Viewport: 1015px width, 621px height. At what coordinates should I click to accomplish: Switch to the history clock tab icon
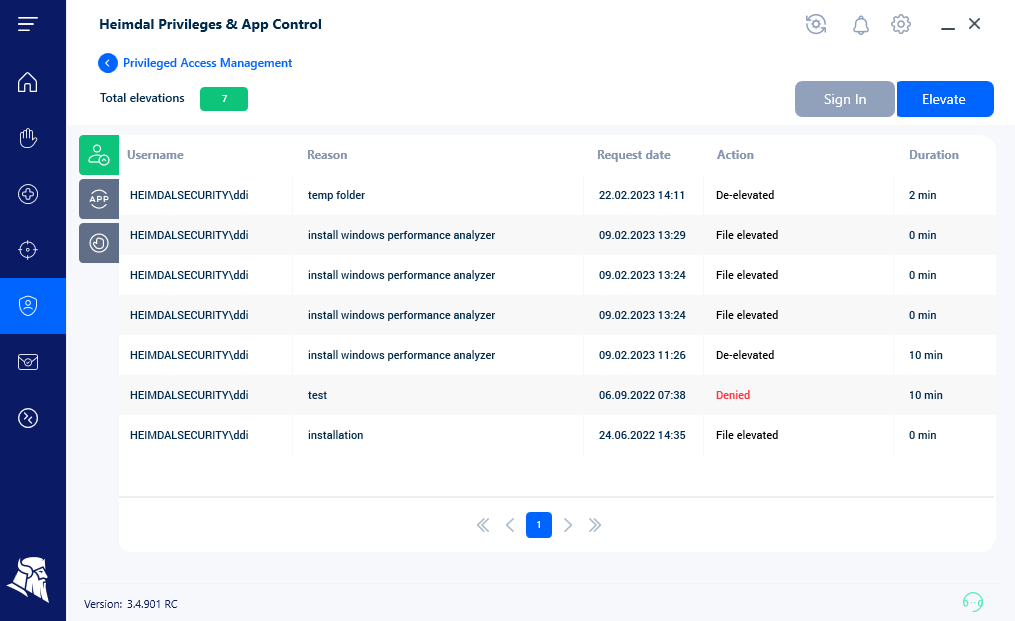99,243
